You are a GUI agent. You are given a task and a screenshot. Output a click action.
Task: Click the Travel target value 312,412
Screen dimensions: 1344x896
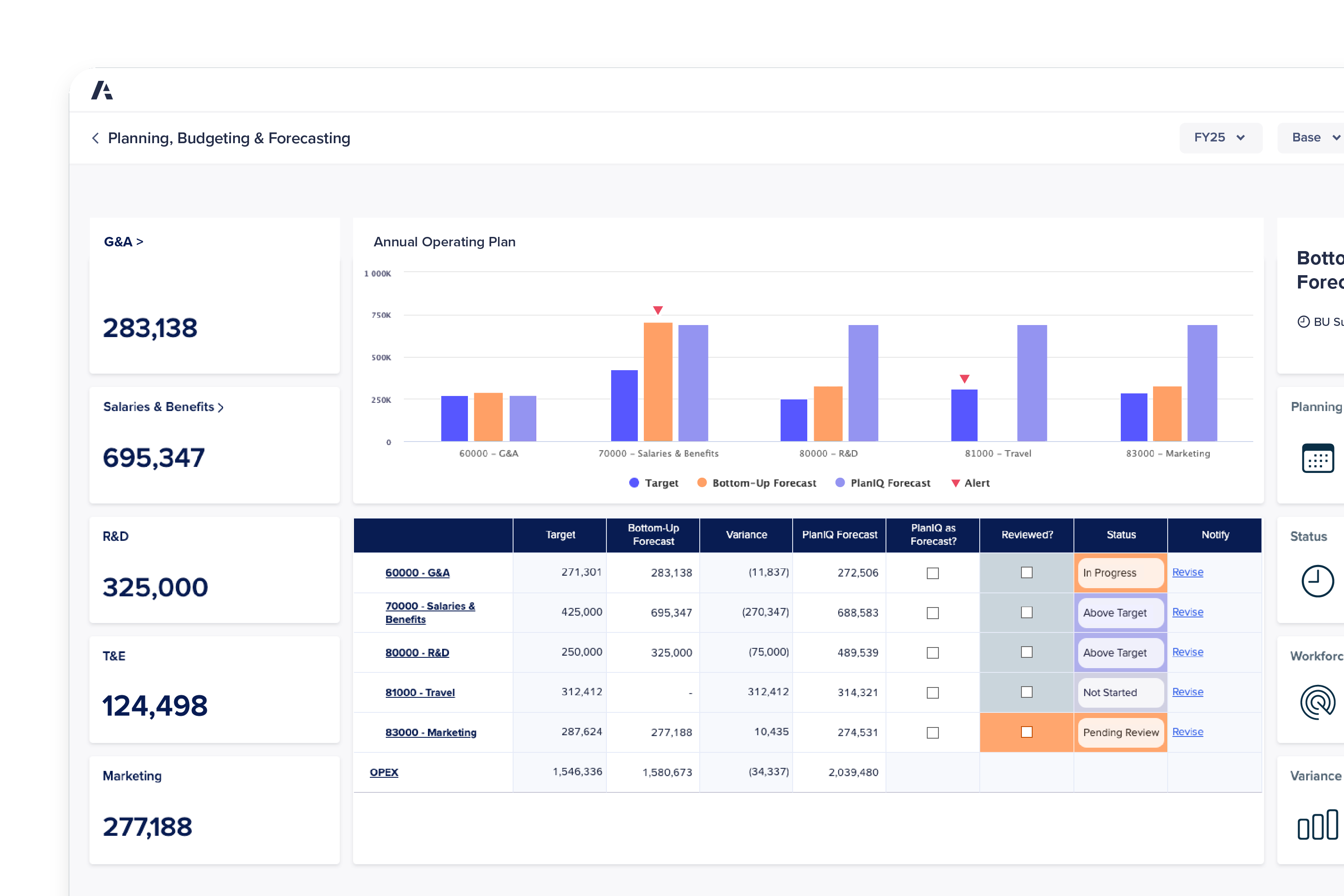581,692
